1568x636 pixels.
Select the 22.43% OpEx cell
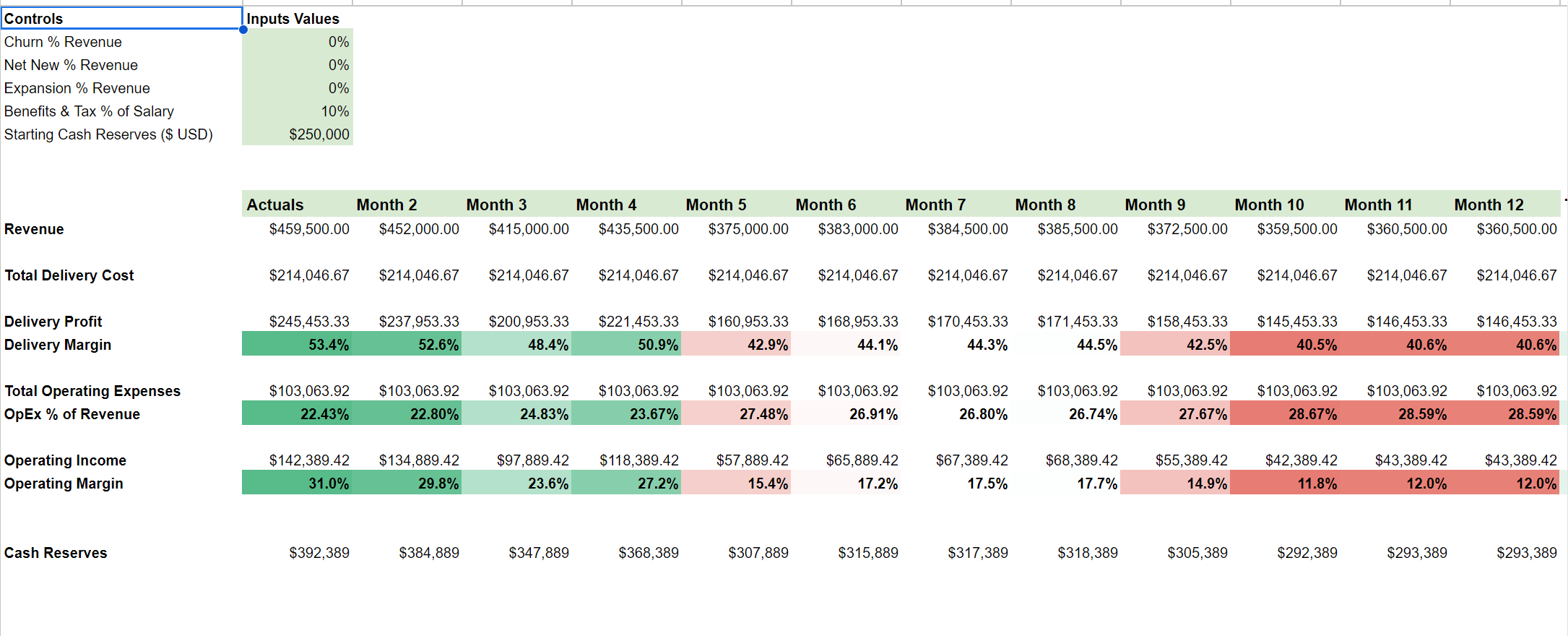298,414
